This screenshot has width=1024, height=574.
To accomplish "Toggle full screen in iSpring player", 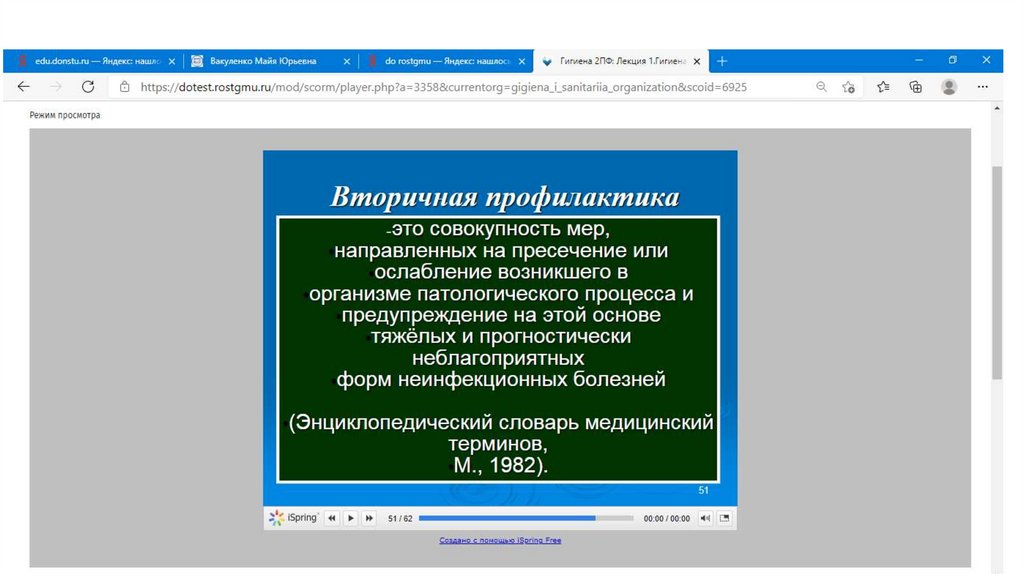I will click(724, 518).
